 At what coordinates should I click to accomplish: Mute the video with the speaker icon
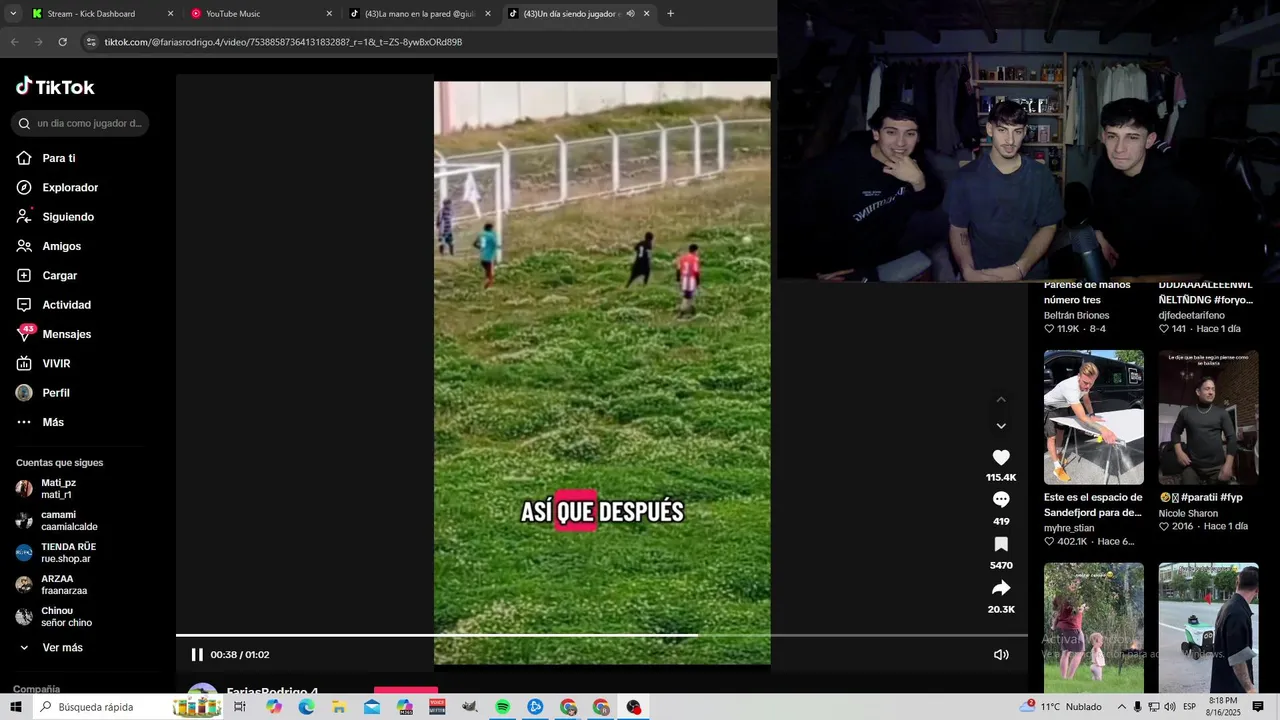click(1001, 655)
